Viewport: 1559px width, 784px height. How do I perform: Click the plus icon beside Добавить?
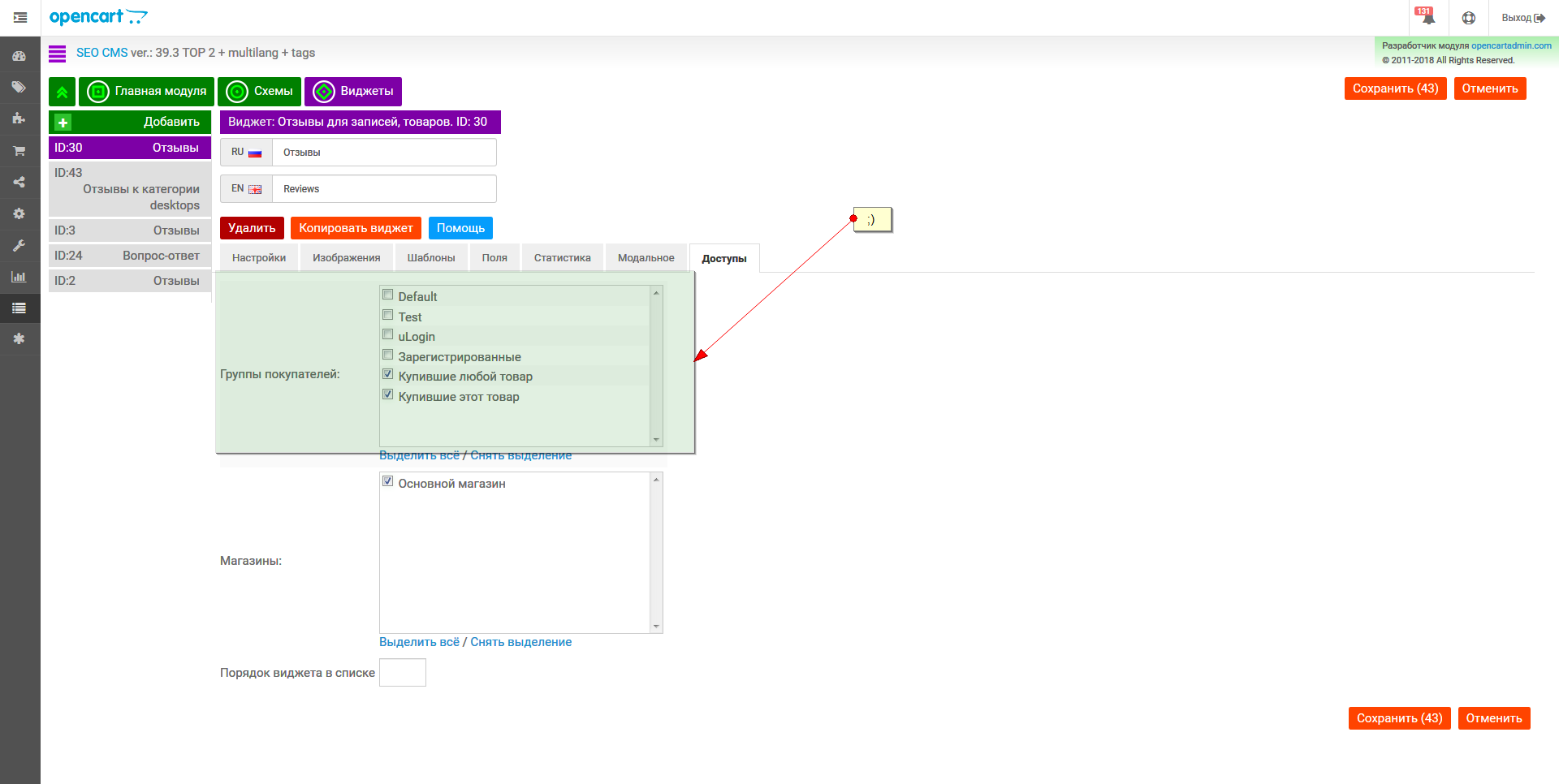63,123
